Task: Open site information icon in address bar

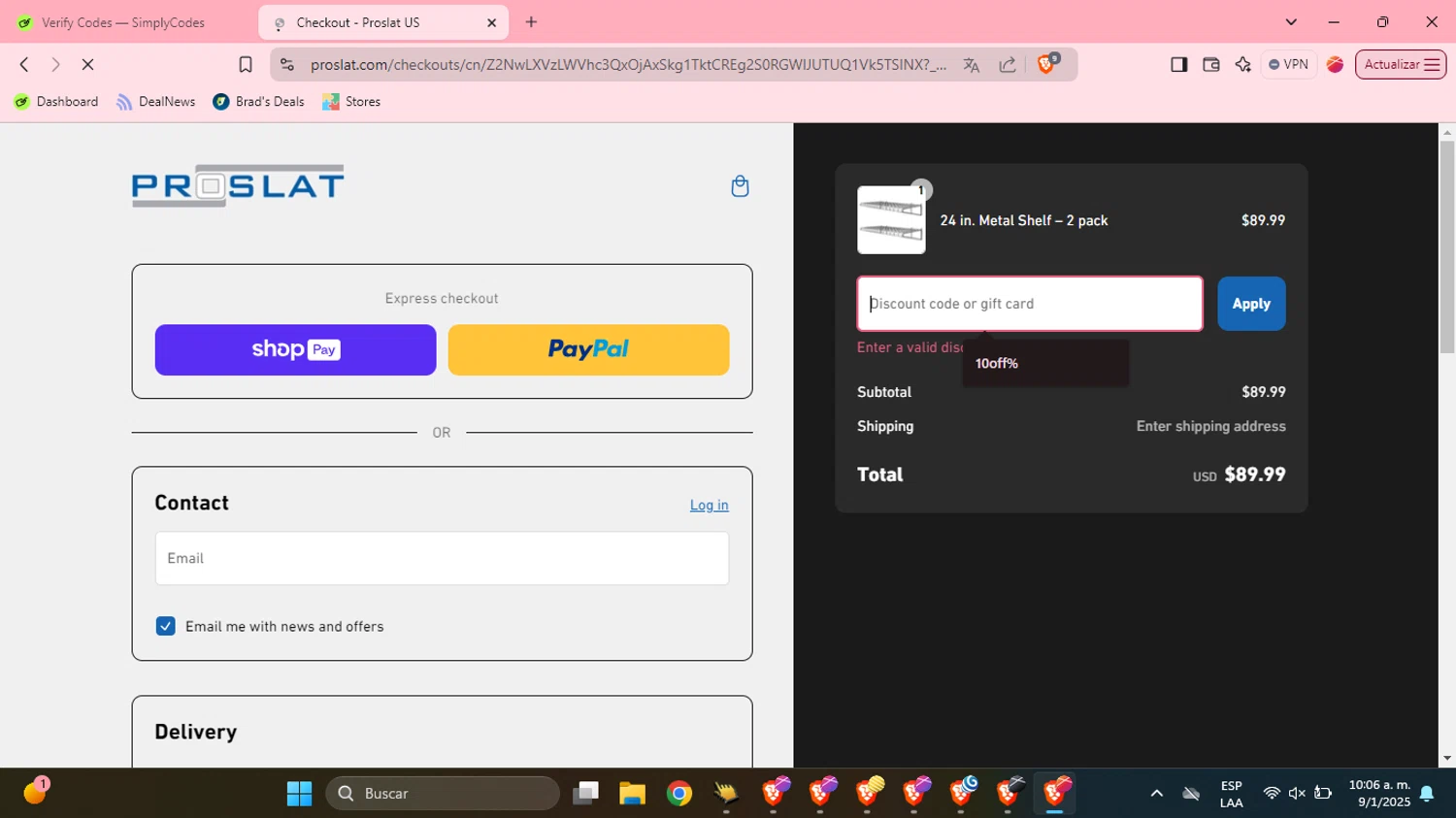Action: pyautogui.click(x=286, y=64)
